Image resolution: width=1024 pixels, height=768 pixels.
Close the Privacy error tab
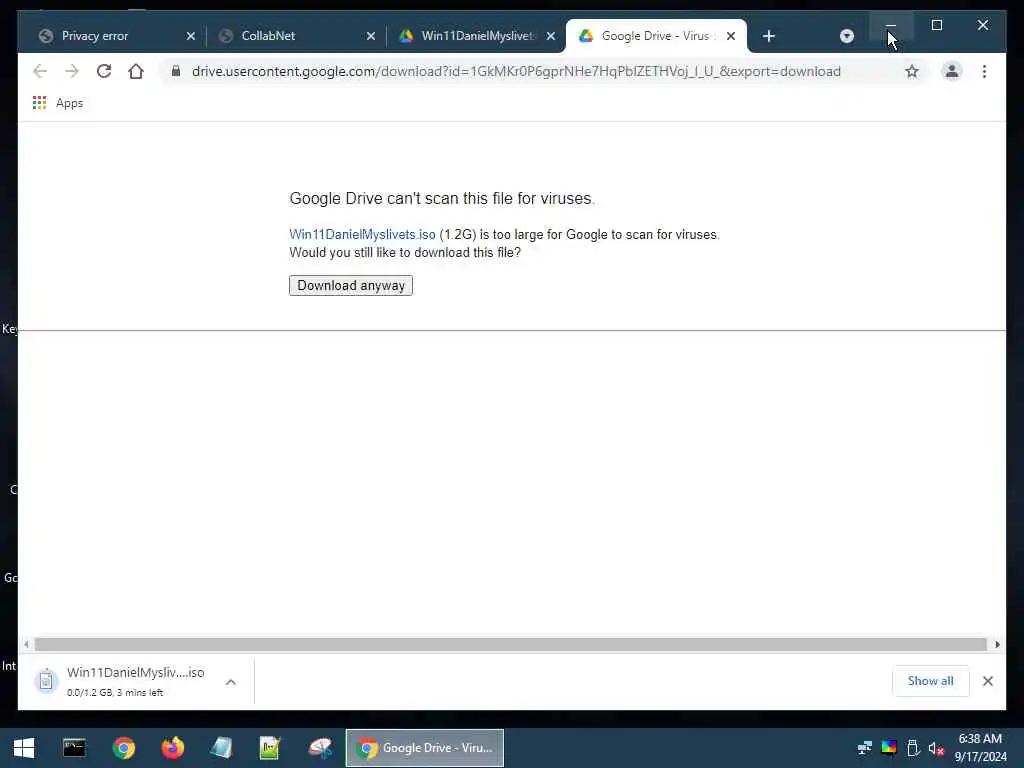191,36
